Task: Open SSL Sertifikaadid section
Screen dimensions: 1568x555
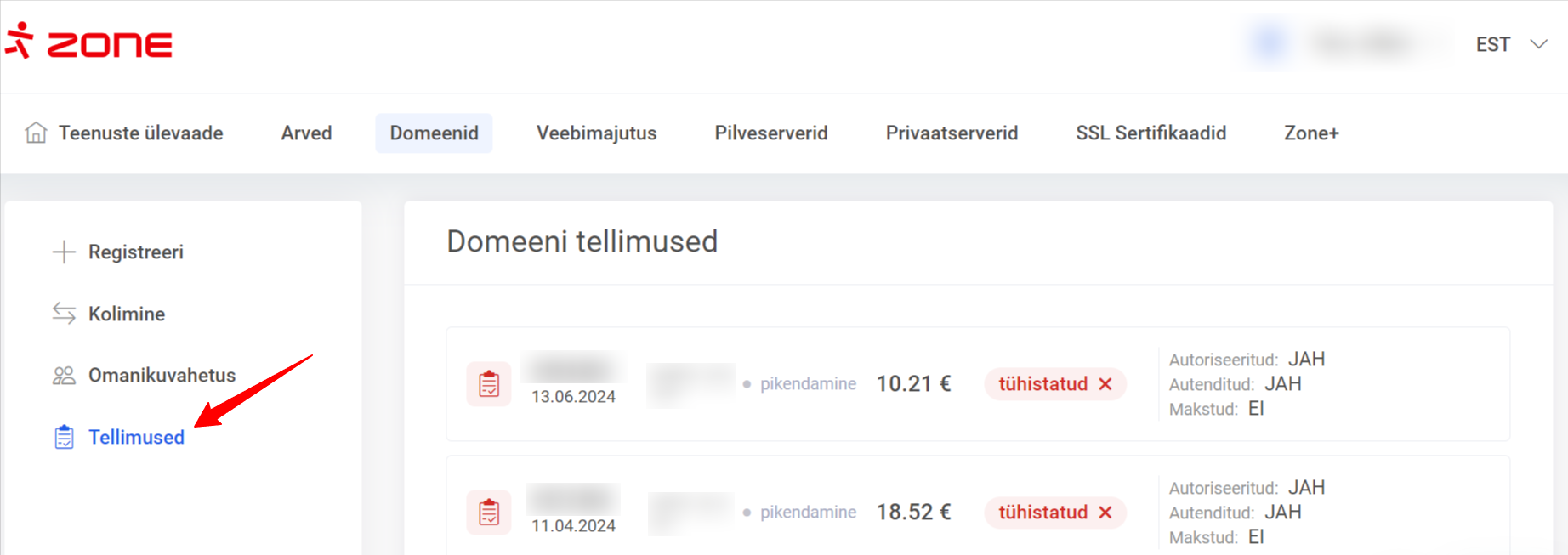Action: [x=1150, y=133]
